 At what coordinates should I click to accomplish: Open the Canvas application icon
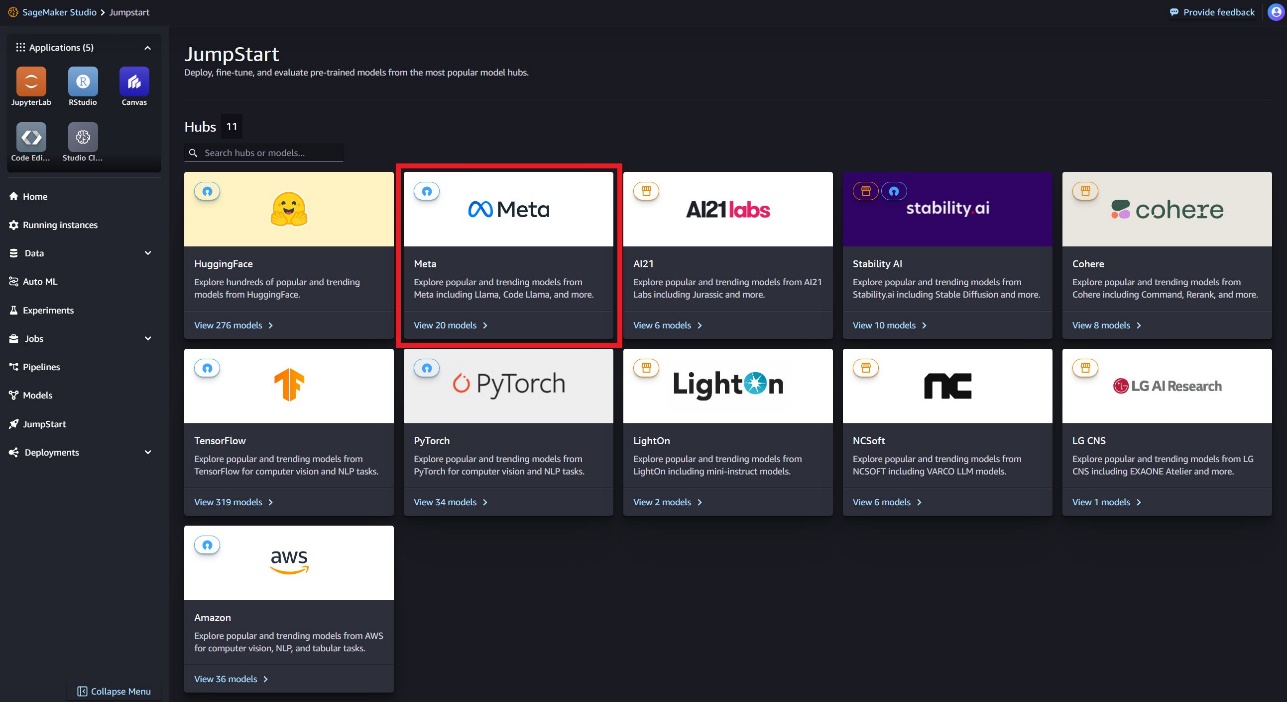coord(134,81)
